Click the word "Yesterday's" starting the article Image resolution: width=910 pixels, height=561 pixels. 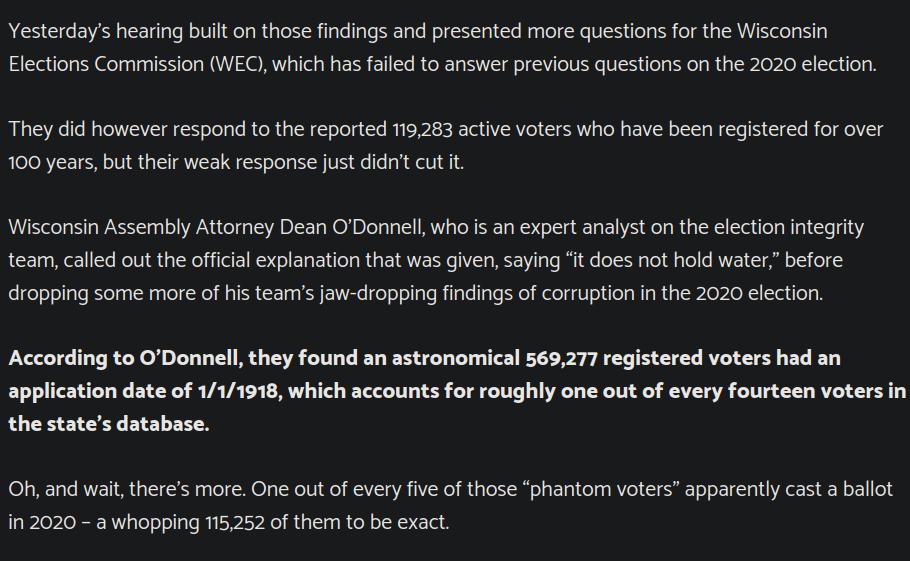click(59, 31)
